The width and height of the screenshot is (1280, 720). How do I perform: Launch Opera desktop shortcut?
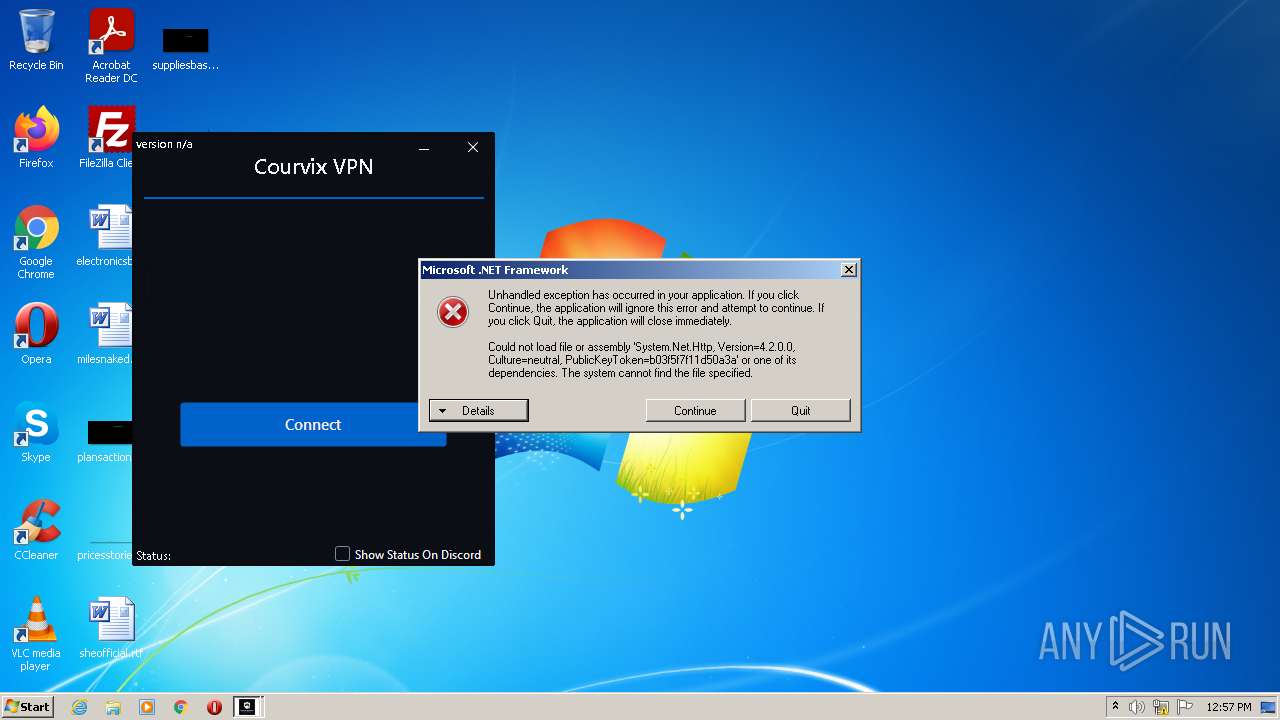[x=36, y=334]
